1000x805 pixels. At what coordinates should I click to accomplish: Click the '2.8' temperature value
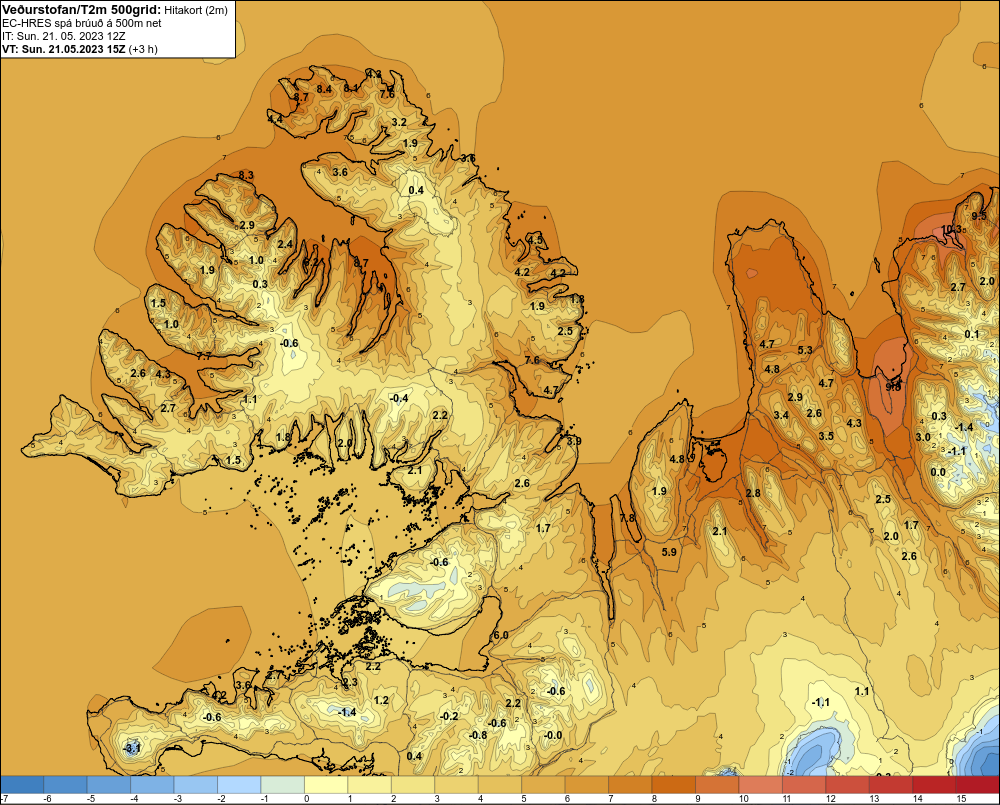[x=753, y=493]
